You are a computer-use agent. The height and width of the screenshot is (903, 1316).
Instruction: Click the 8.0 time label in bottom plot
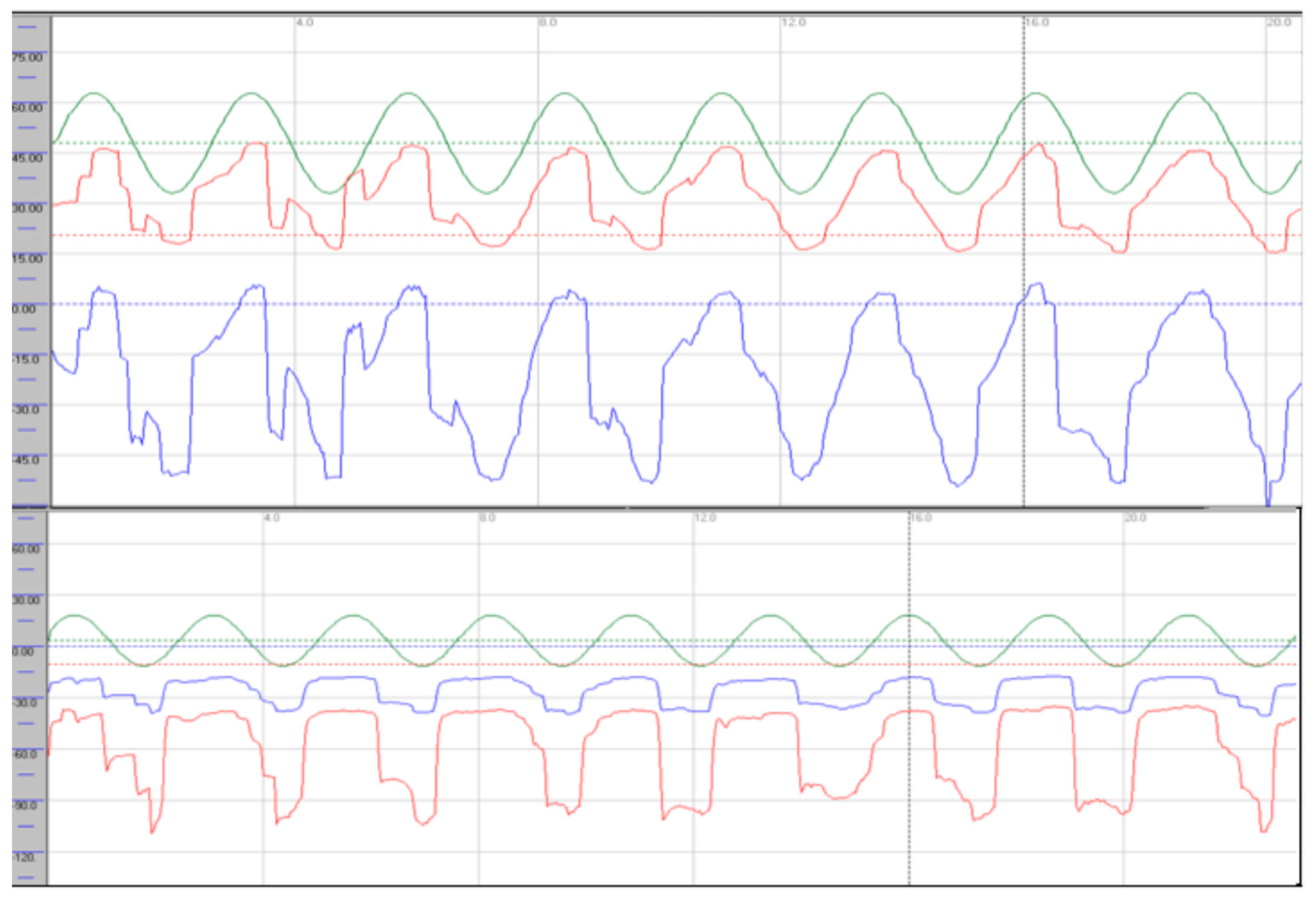coord(487,518)
